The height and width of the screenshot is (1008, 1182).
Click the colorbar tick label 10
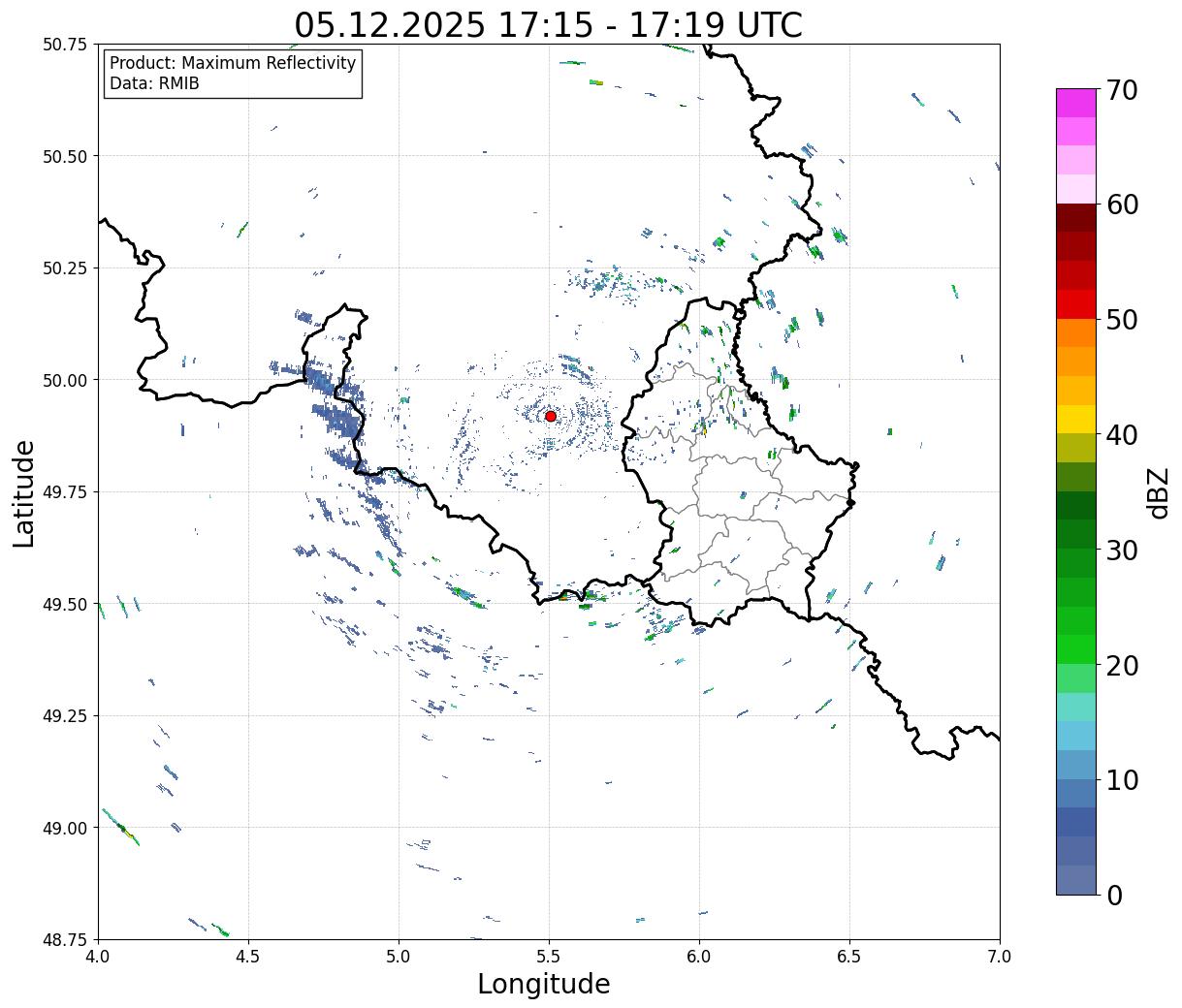[x=1122, y=780]
